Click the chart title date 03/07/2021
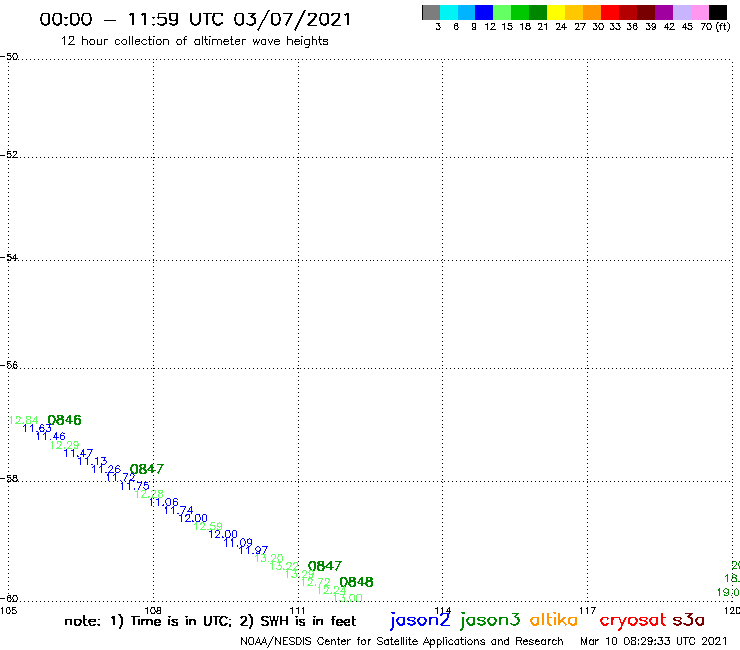Screen dimensions: 740x650 click(292, 20)
